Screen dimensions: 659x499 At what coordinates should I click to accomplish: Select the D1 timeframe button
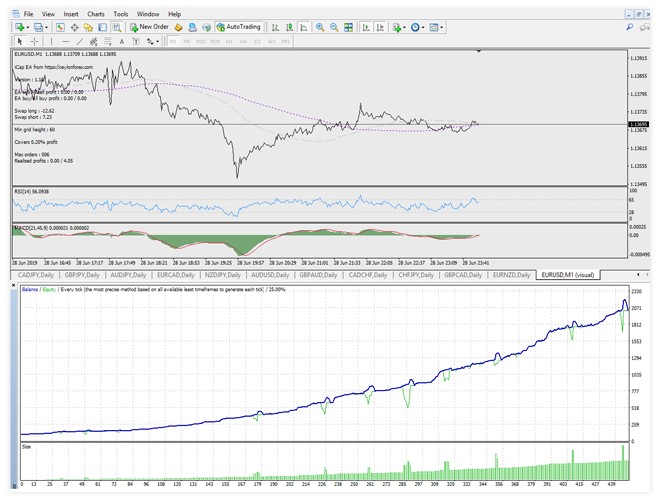tap(257, 41)
